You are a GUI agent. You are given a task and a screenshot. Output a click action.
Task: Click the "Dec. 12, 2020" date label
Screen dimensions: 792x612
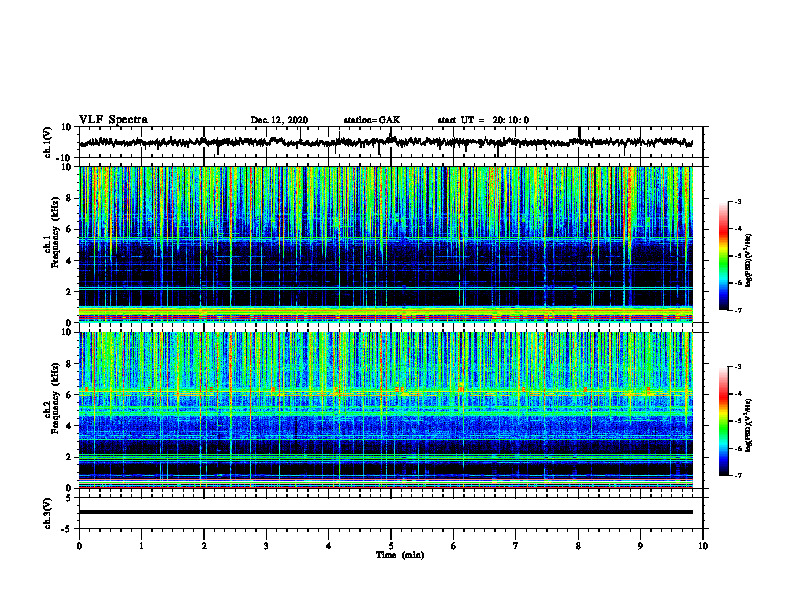pos(279,120)
